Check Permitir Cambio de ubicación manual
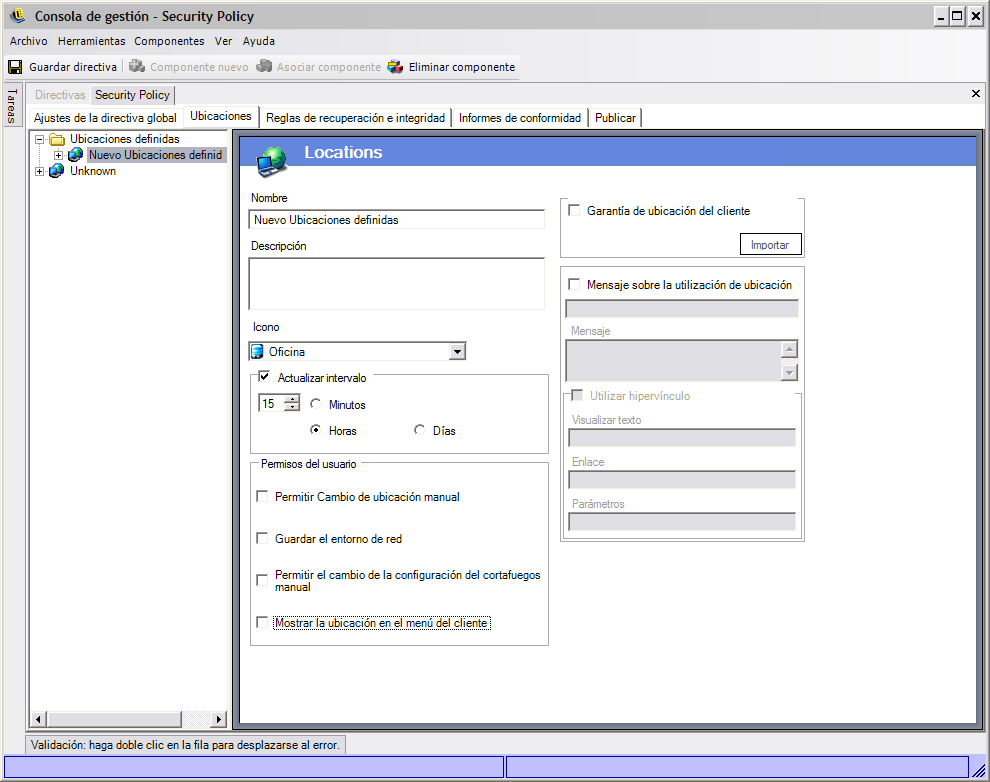The width and height of the screenshot is (990, 782). coord(262,496)
